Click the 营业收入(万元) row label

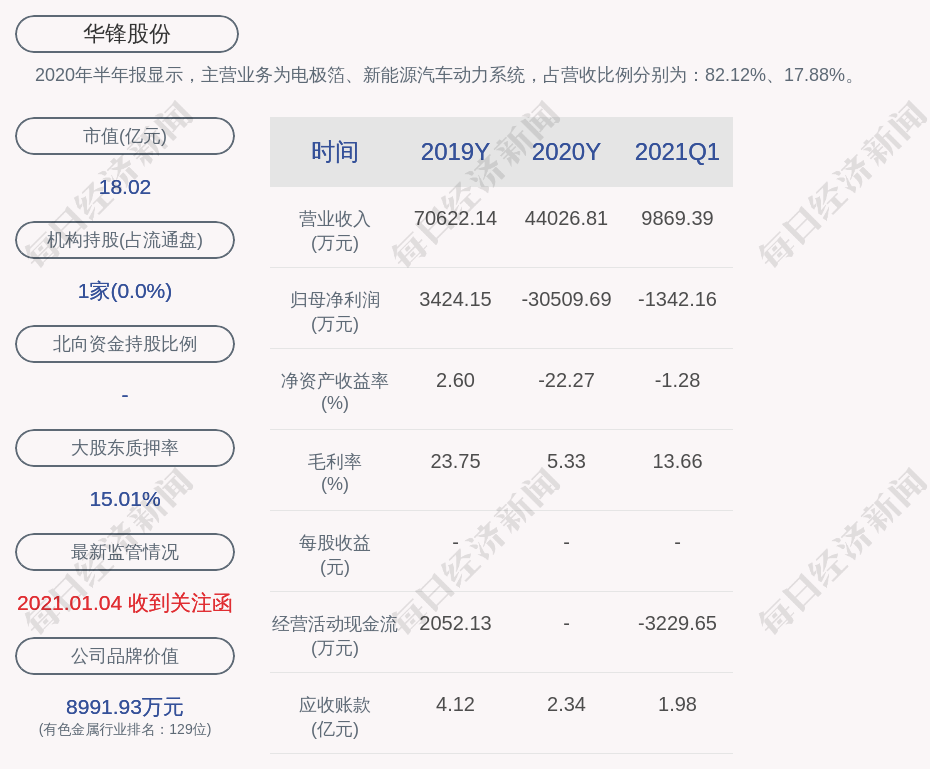pyautogui.click(x=335, y=230)
